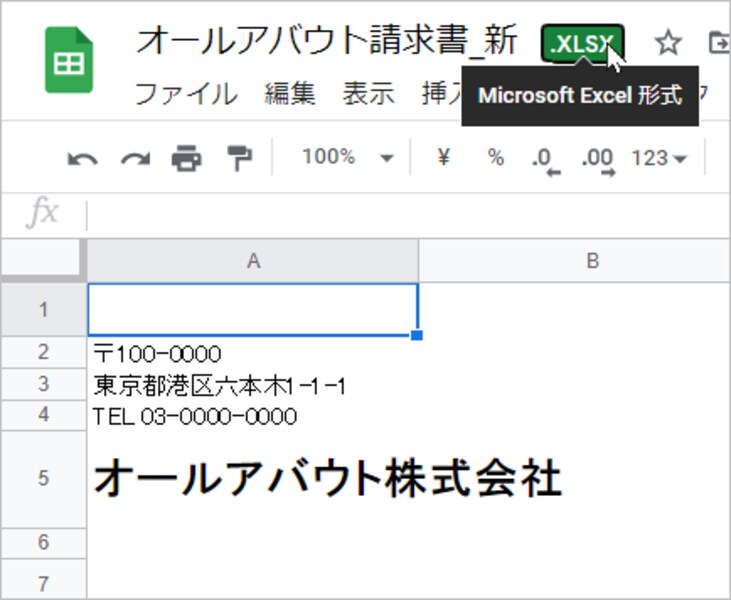Activate the paint format tool
Image resolution: width=731 pixels, height=600 pixels.
pyautogui.click(x=239, y=159)
